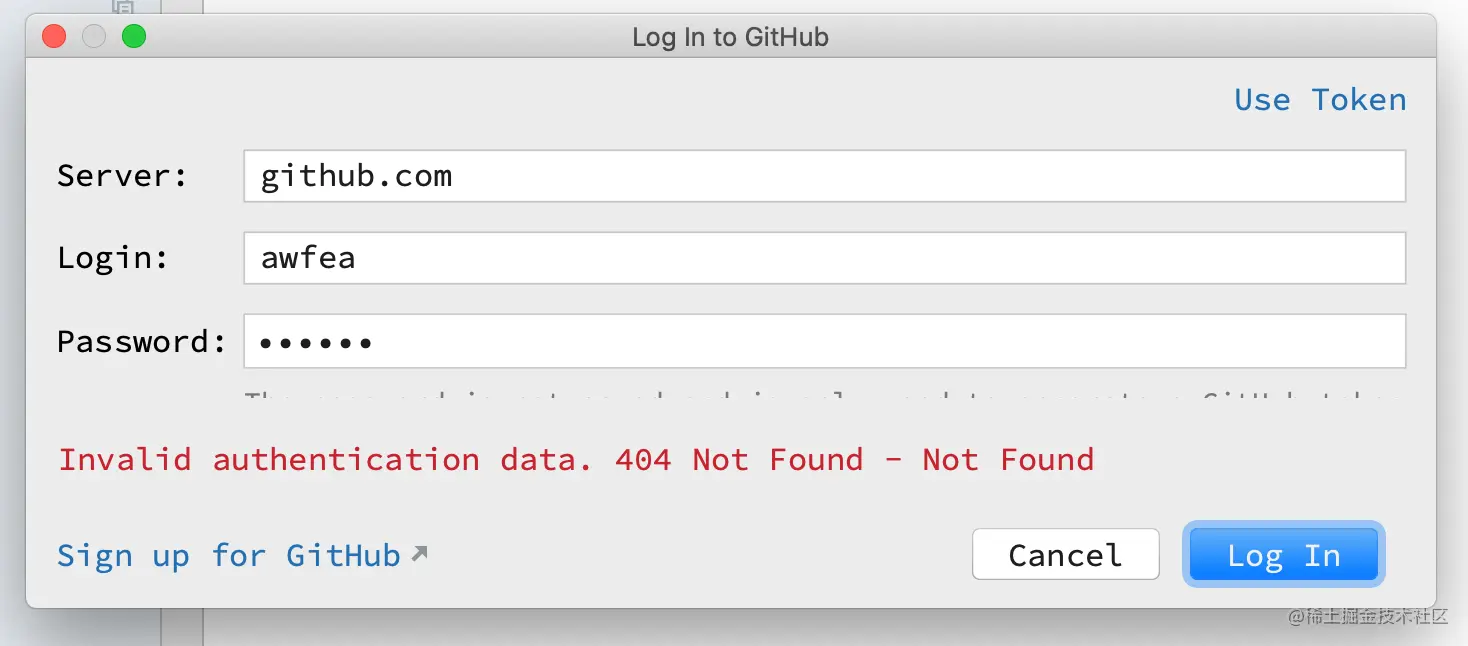Click the watermark text at bottom right
This screenshot has height=646, width=1468.
click(1367, 616)
